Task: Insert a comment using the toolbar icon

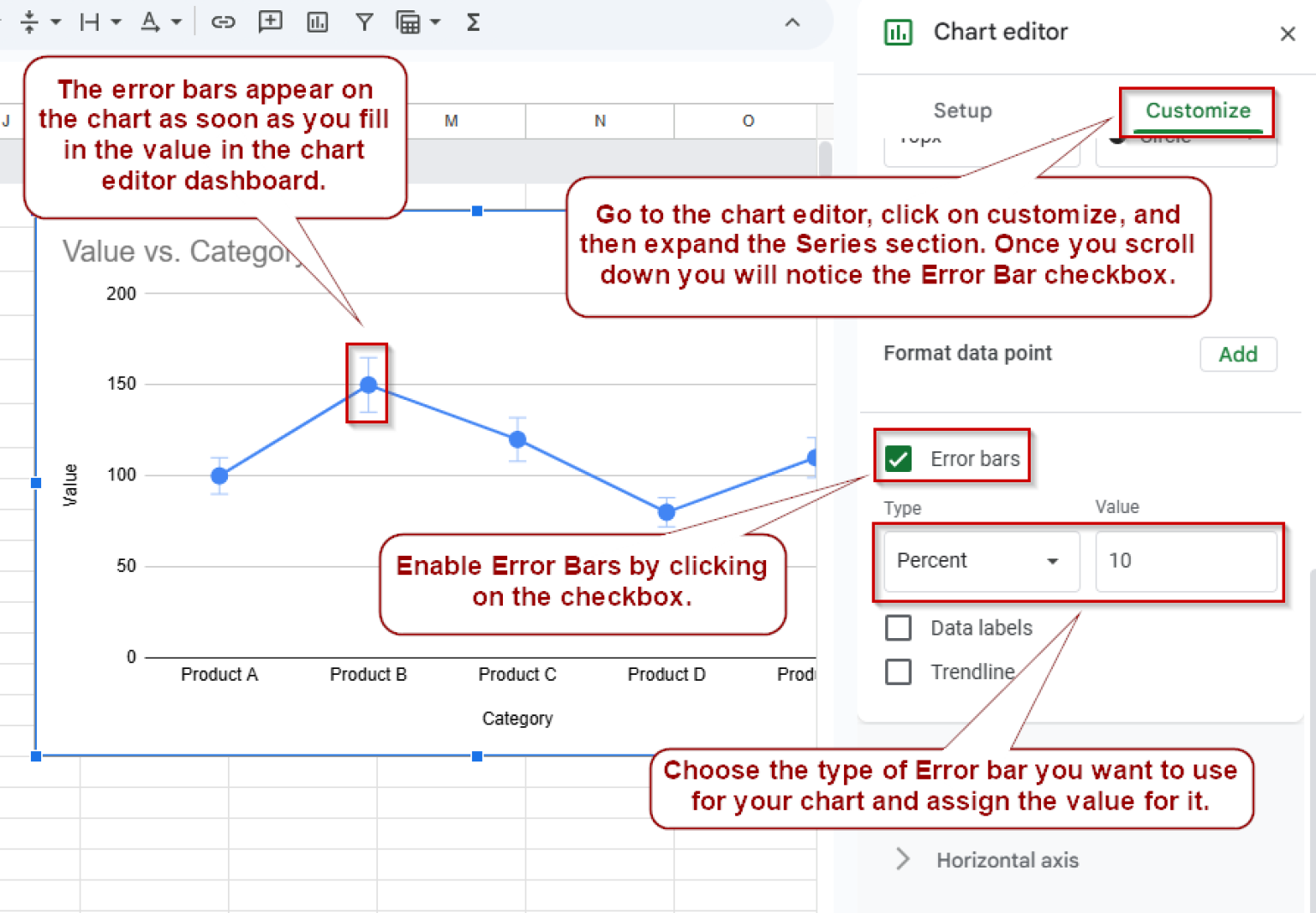Action: (270, 22)
